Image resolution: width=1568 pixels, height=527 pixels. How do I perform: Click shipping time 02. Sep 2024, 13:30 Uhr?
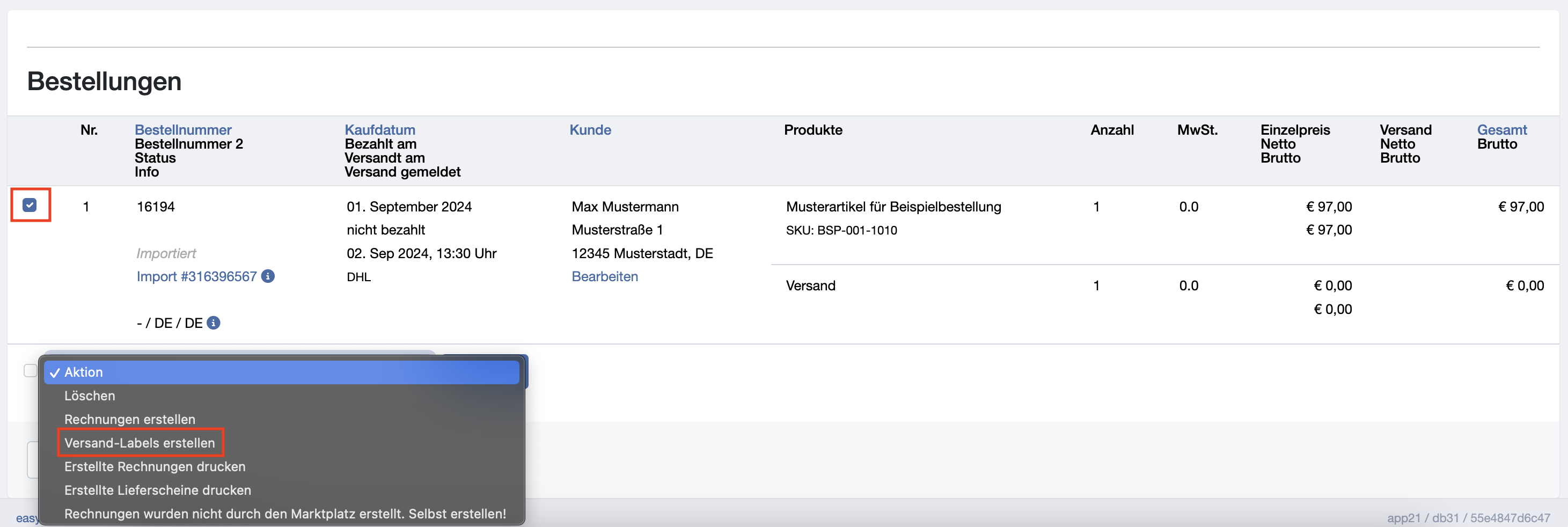pyautogui.click(x=422, y=253)
